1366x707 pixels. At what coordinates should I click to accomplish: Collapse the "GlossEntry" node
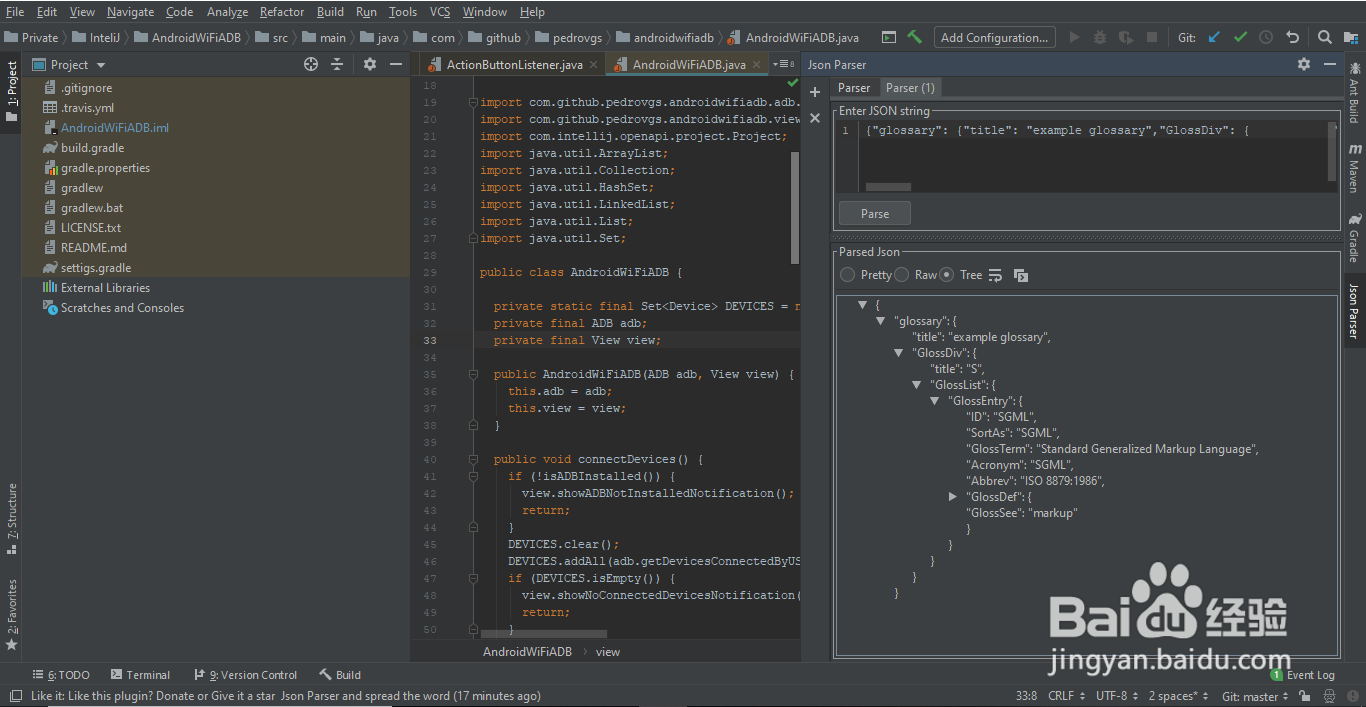(x=935, y=401)
